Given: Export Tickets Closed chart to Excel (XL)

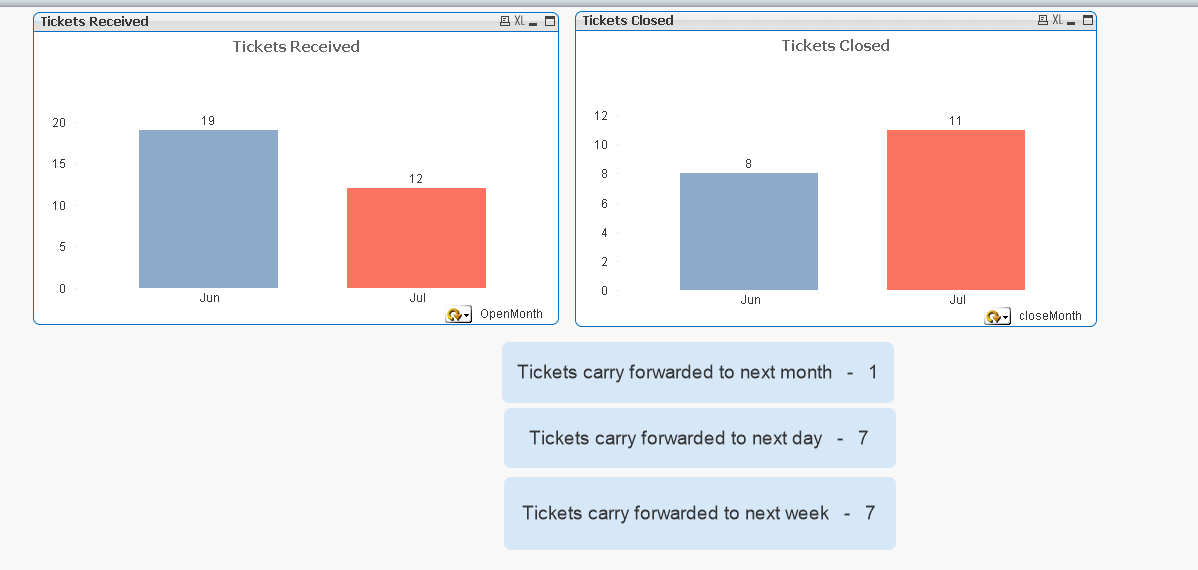Looking at the screenshot, I should coord(1057,20).
